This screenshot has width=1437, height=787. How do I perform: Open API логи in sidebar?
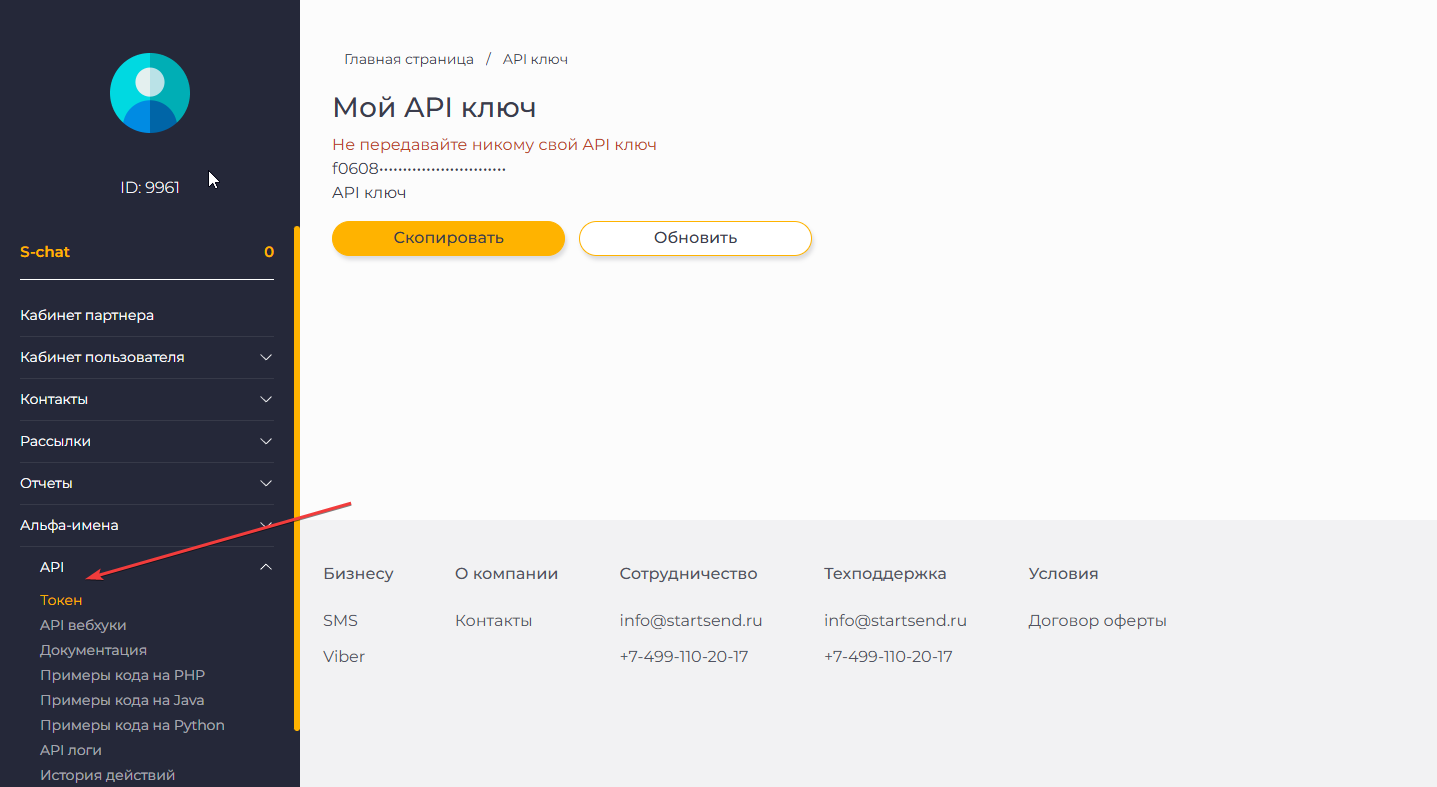click(x=71, y=750)
